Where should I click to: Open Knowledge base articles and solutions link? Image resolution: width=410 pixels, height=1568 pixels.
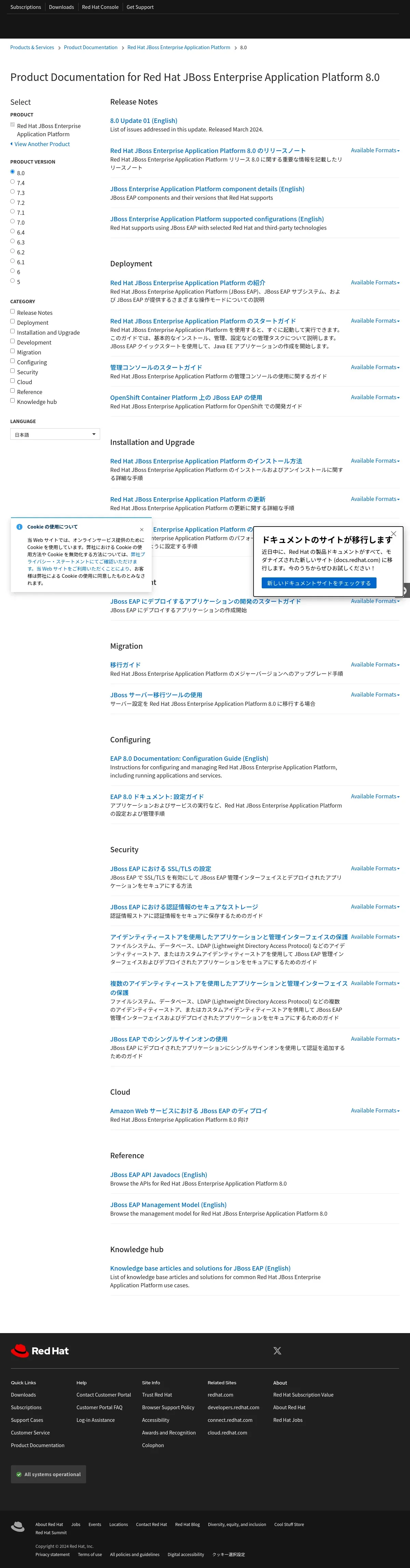(x=201, y=1269)
